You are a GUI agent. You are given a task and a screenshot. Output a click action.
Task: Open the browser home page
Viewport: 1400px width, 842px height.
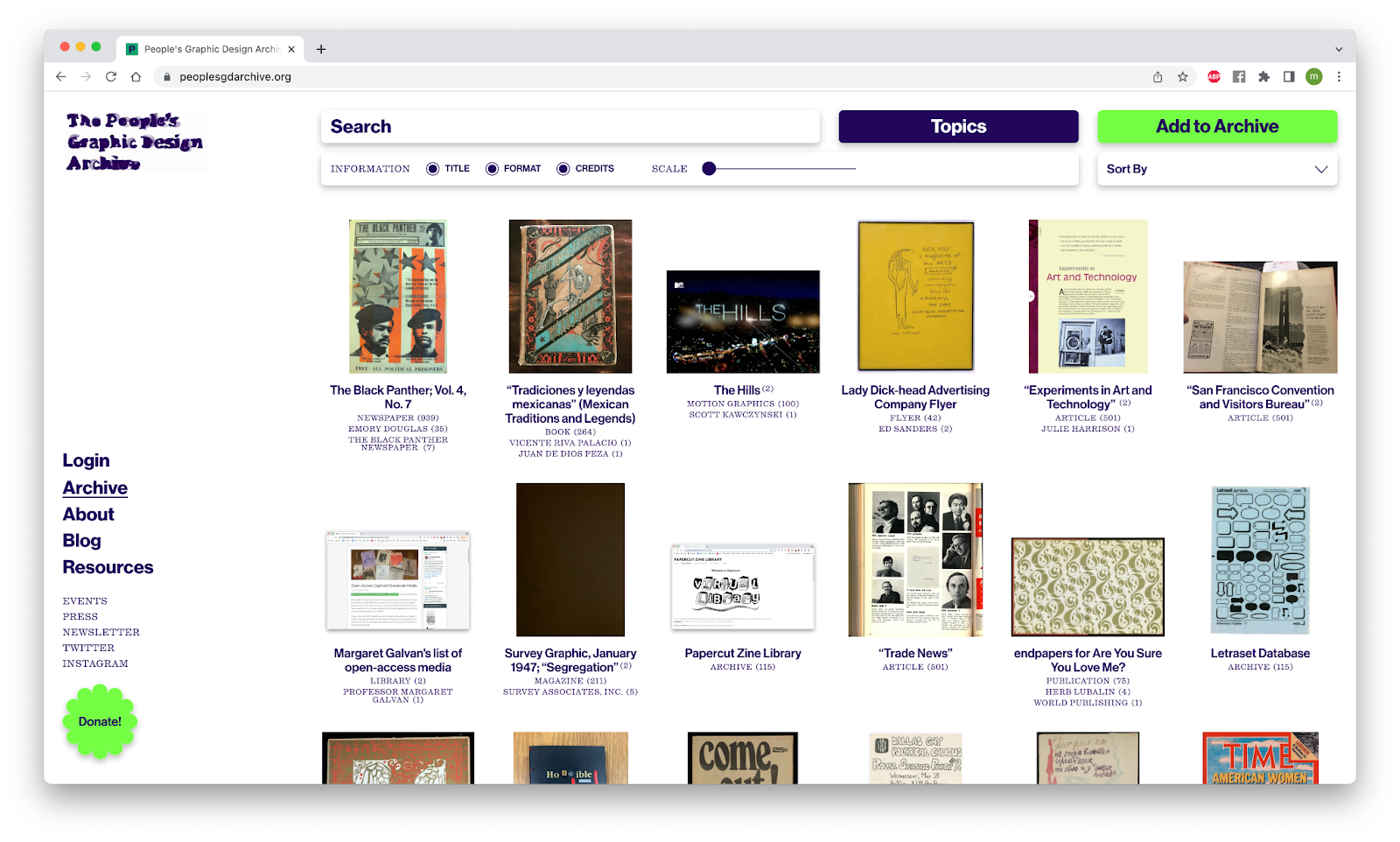pos(136,77)
